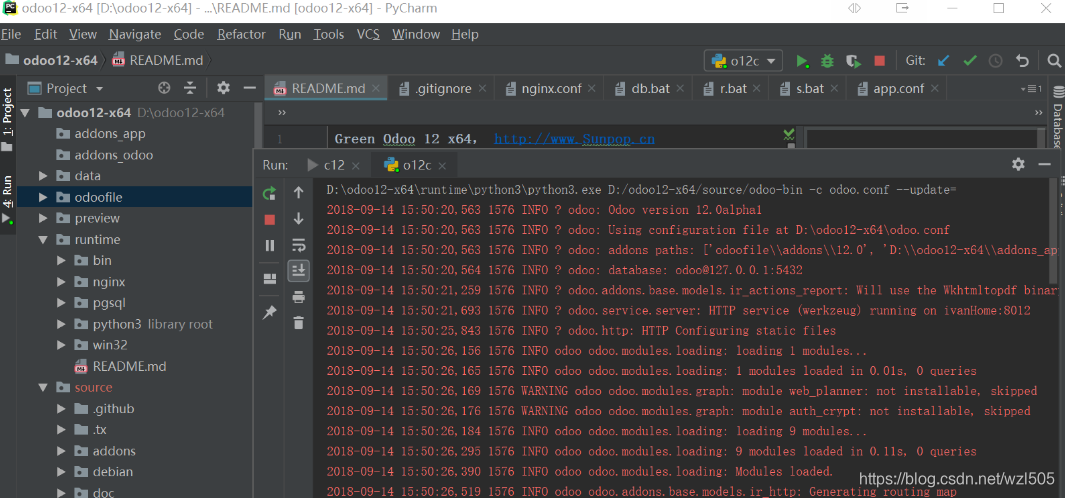Expand the odoofile folder
This screenshot has height=498, width=1065.
[x=43, y=198]
